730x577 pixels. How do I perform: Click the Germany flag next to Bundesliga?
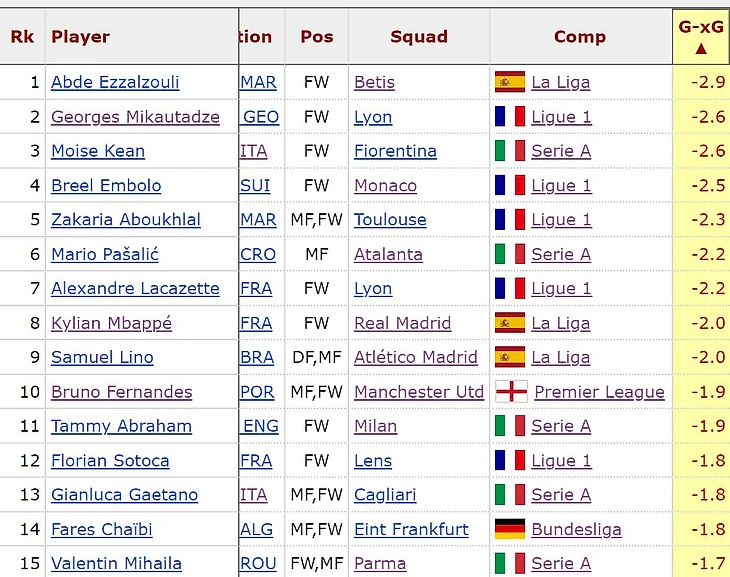[x=510, y=529]
